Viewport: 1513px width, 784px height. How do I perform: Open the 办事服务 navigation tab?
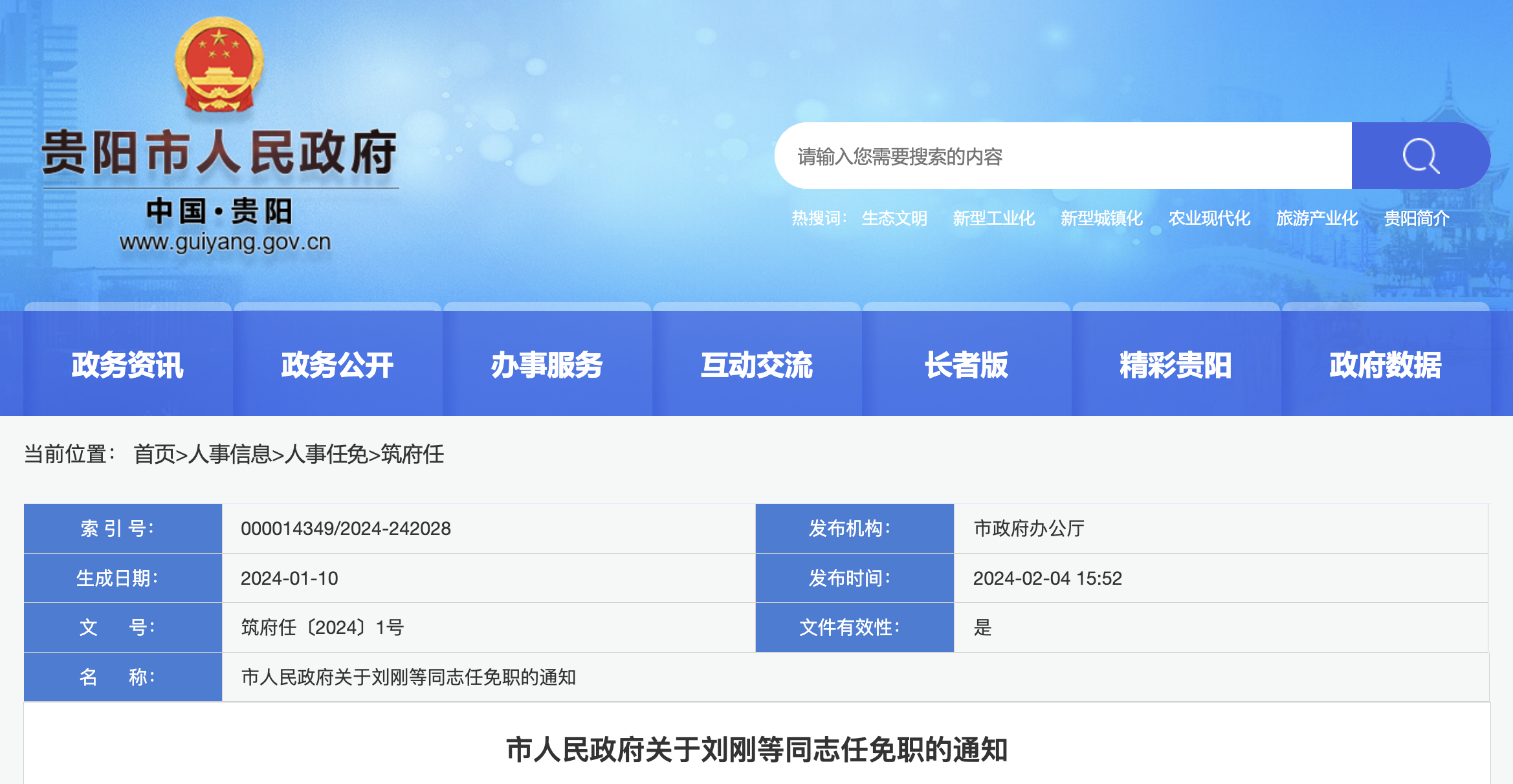coord(547,365)
